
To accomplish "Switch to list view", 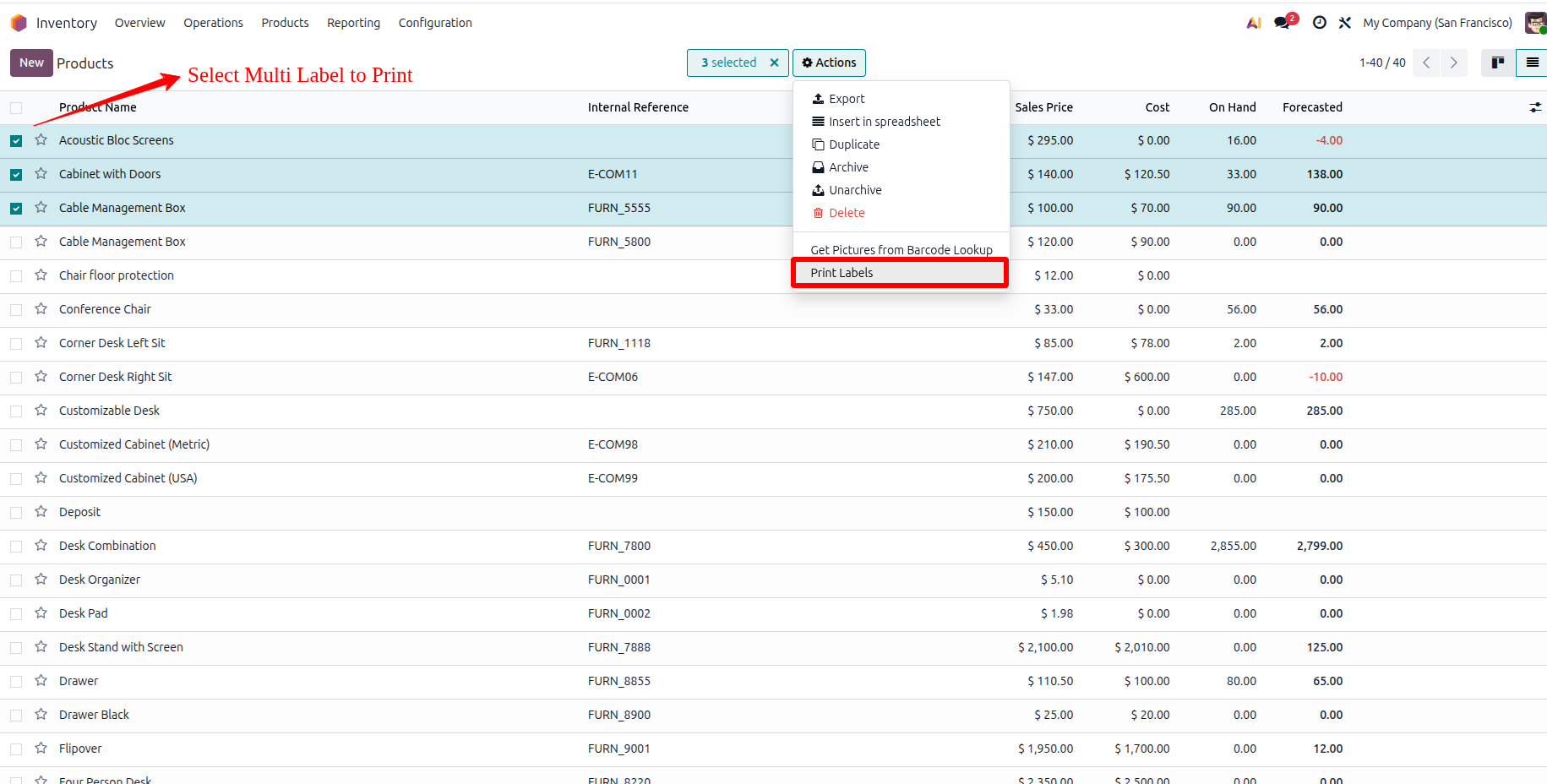I will [1532, 63].
